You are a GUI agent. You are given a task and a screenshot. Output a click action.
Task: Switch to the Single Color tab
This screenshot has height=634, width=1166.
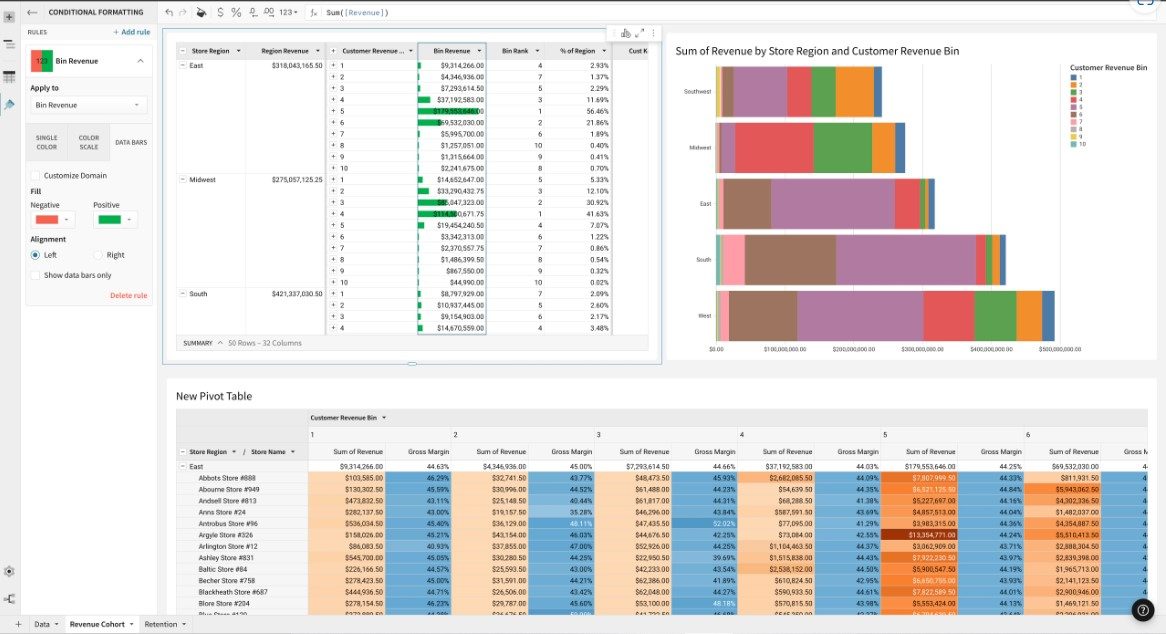point(46,143)
